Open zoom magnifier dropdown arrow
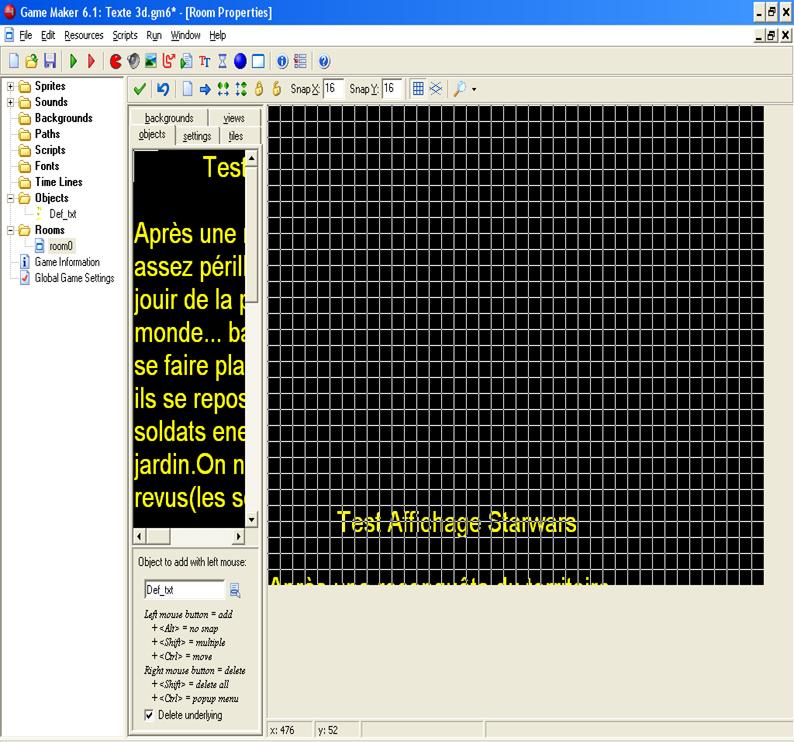 (474, 89)
